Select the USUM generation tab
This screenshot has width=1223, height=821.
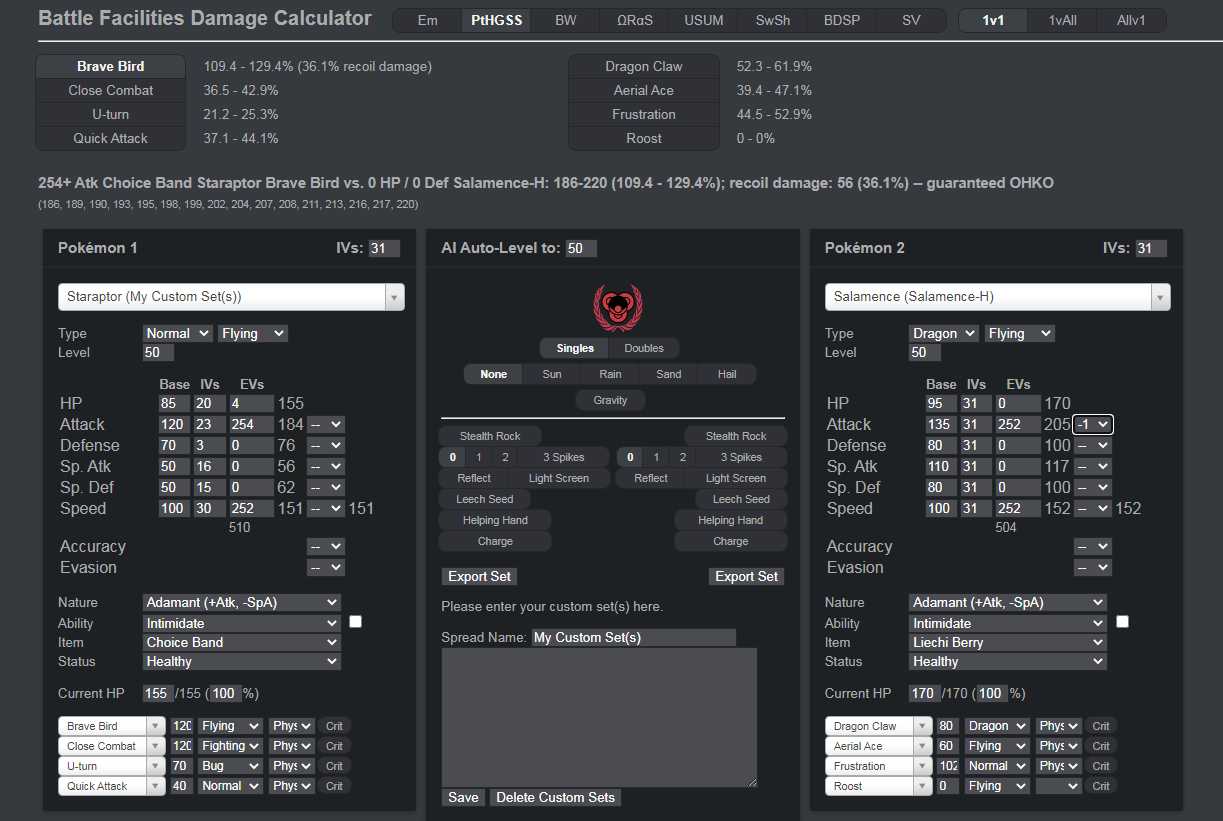click(704, 21)
